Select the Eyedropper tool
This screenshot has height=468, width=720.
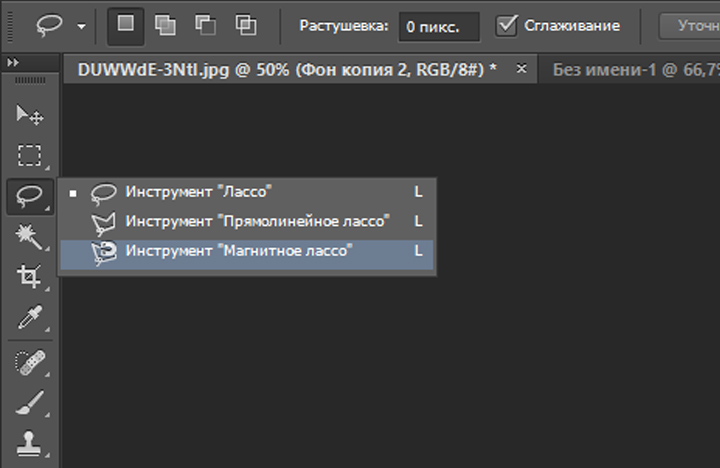[30, 317]
